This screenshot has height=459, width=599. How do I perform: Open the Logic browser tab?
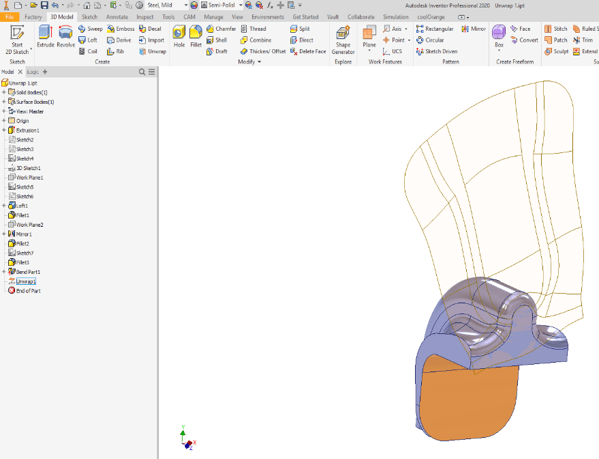tap(32, 72)
